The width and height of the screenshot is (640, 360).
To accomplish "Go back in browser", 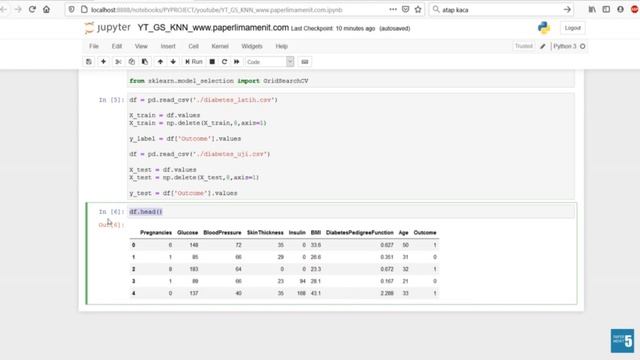I will tap(4, 9).
